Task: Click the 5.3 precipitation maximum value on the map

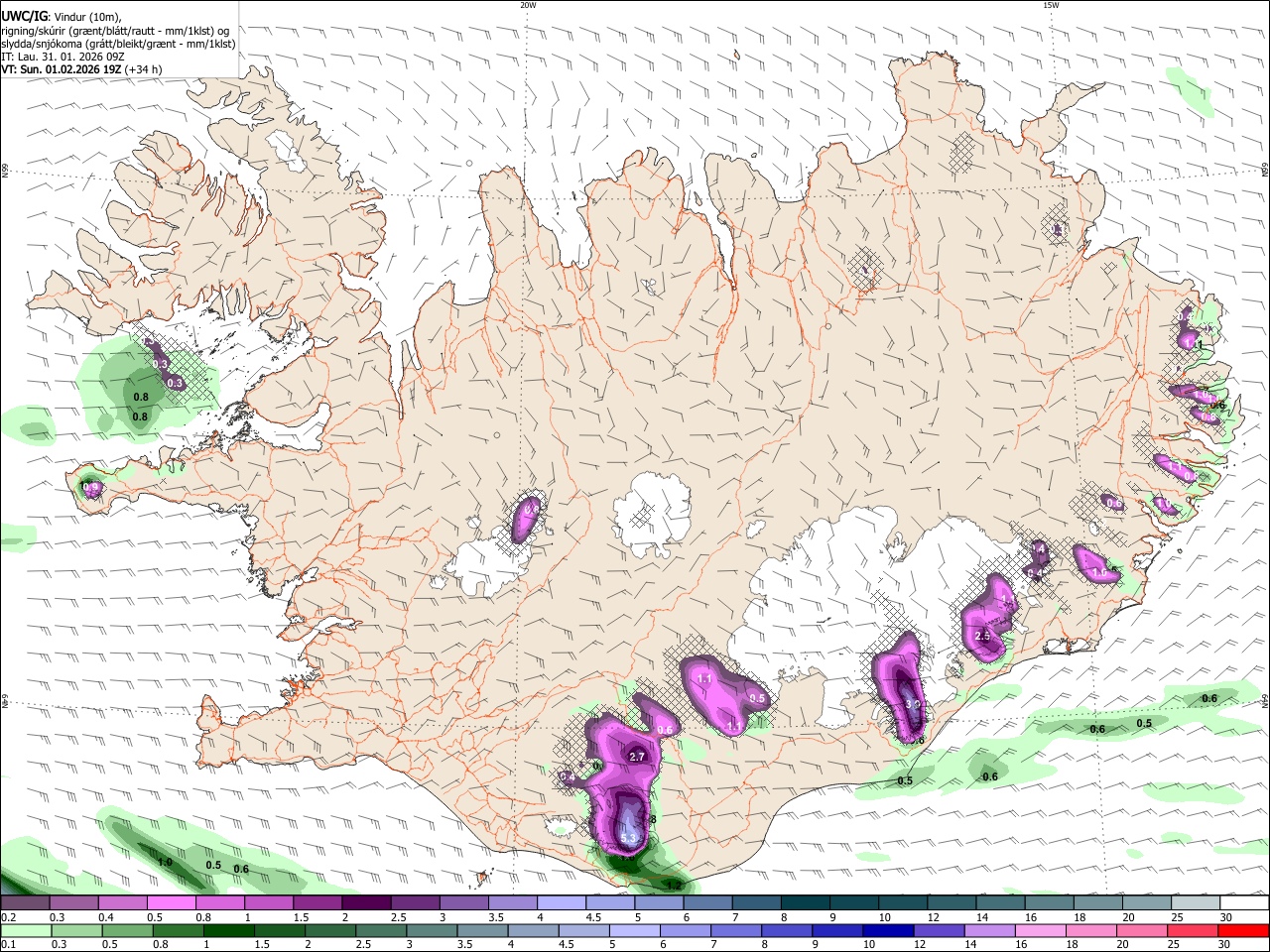Action: [x=627, y=839]
